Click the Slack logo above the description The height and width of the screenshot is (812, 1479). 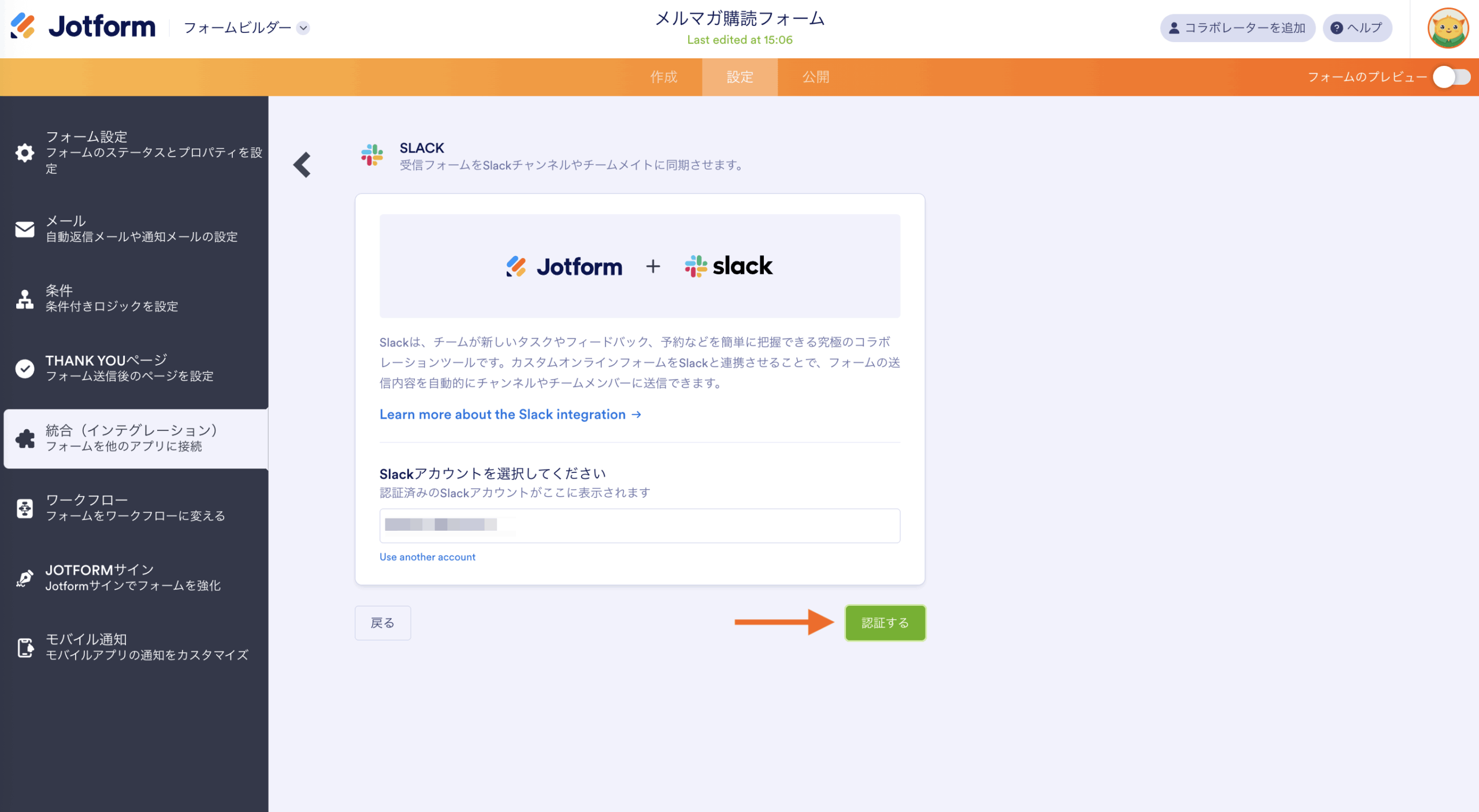(728, 266)
